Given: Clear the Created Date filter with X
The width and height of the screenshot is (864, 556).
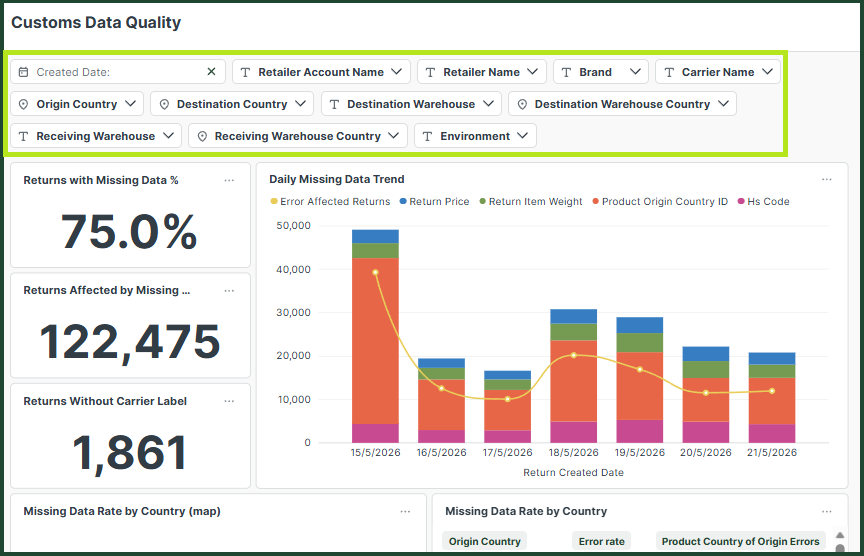Looking at the screenshot, I should pyautogui.click(x=211, y=72).
